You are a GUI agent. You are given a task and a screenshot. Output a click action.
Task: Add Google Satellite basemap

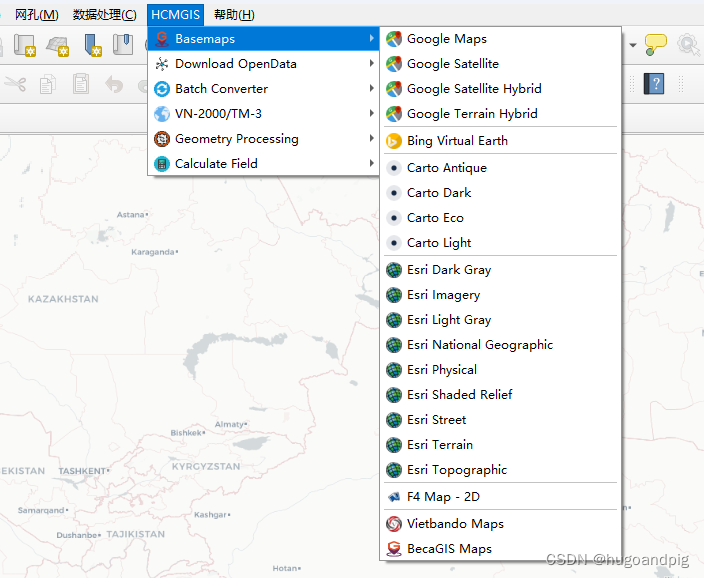(x=500, y=64)
